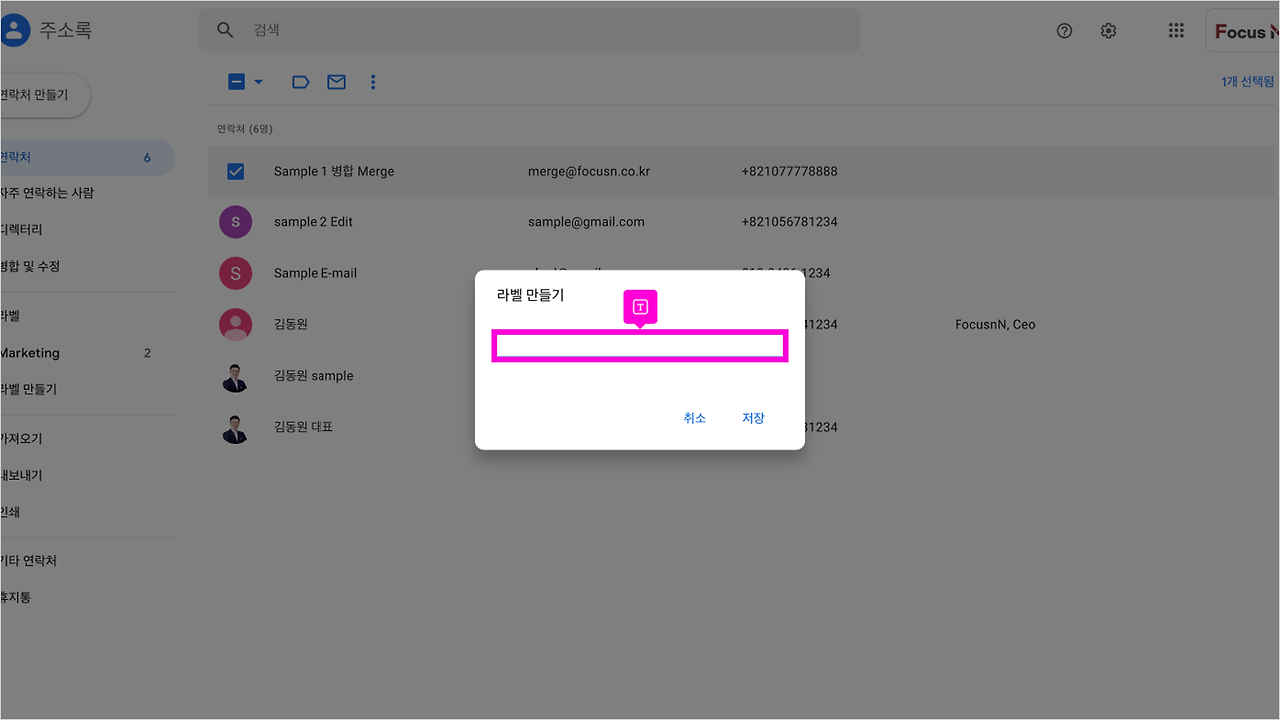Image resolution: width=1280 pixels, height=720 pixels.
Task: Select the sample 2 Edit contact avatar checkbox
Action: (x=235, y=221)
